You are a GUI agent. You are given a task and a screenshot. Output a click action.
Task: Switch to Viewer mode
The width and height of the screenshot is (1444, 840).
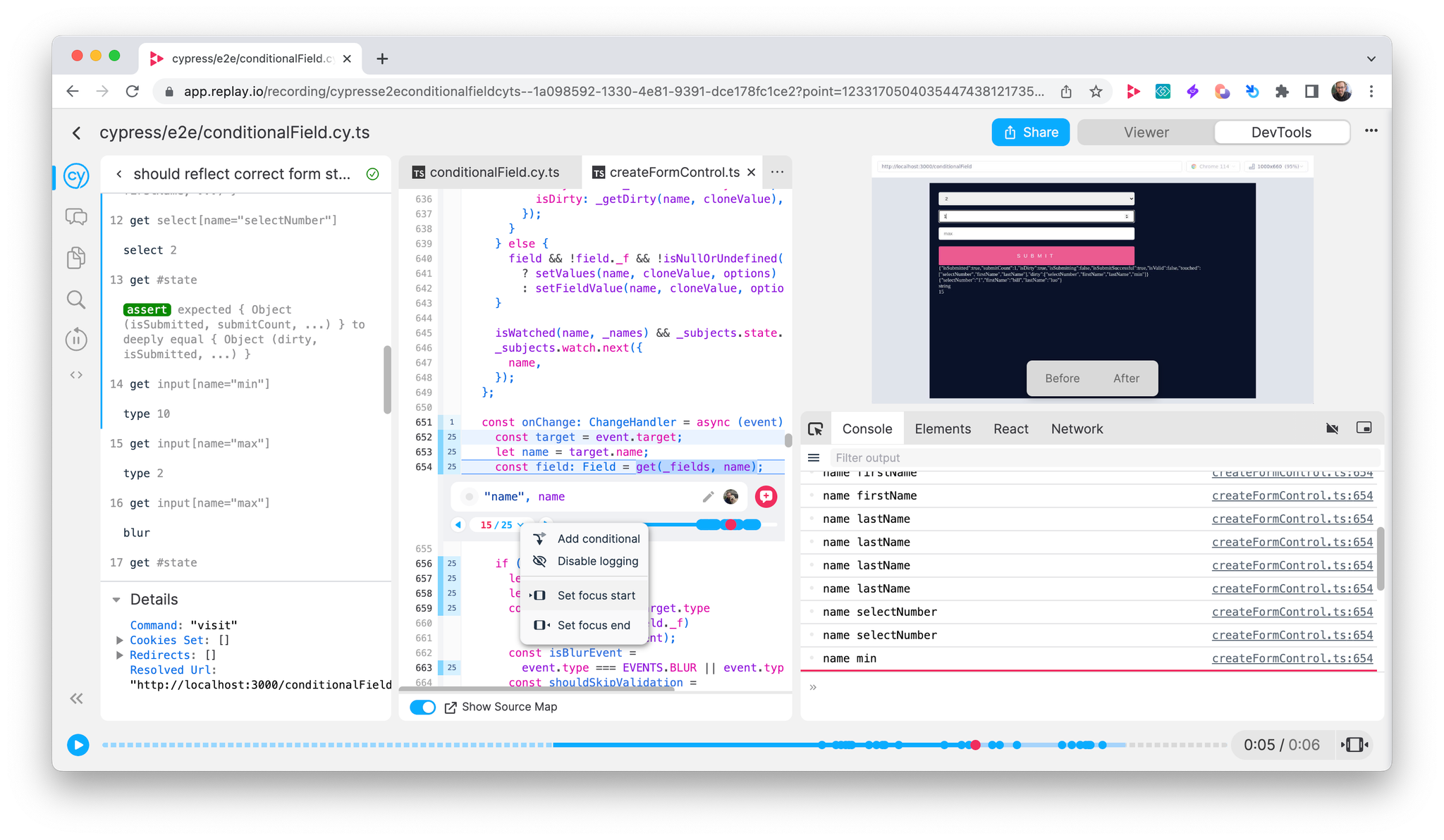point(1146,132)
